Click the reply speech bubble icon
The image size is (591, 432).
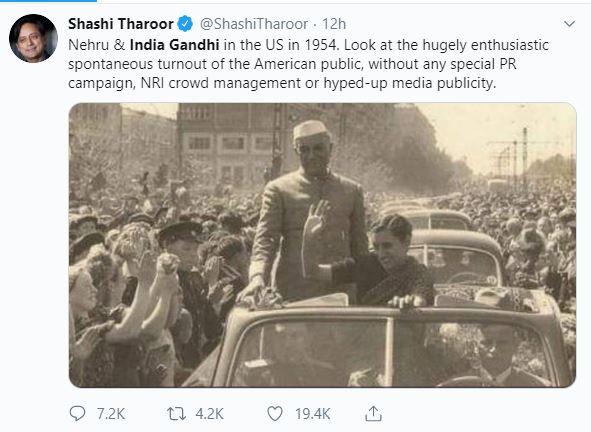(x=78, y=413)
